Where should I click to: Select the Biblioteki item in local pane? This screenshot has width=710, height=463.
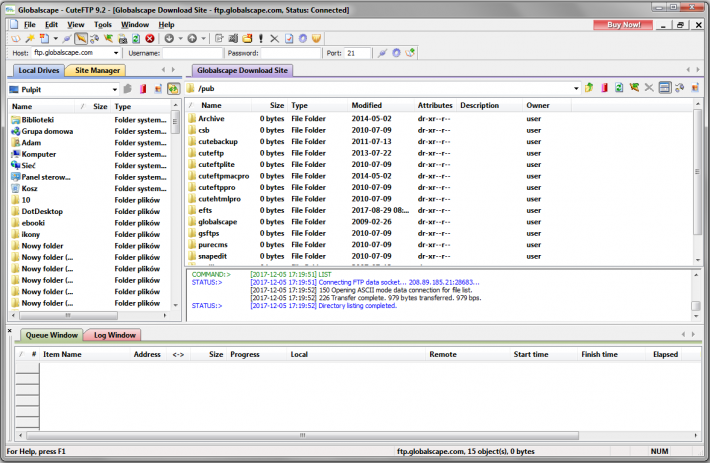click(x=38, y=120)
